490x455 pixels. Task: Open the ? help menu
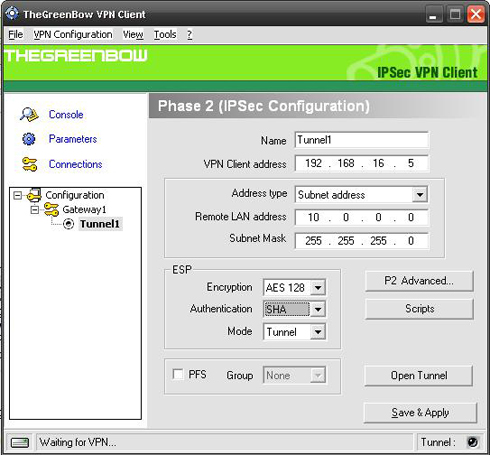(189, 34)
